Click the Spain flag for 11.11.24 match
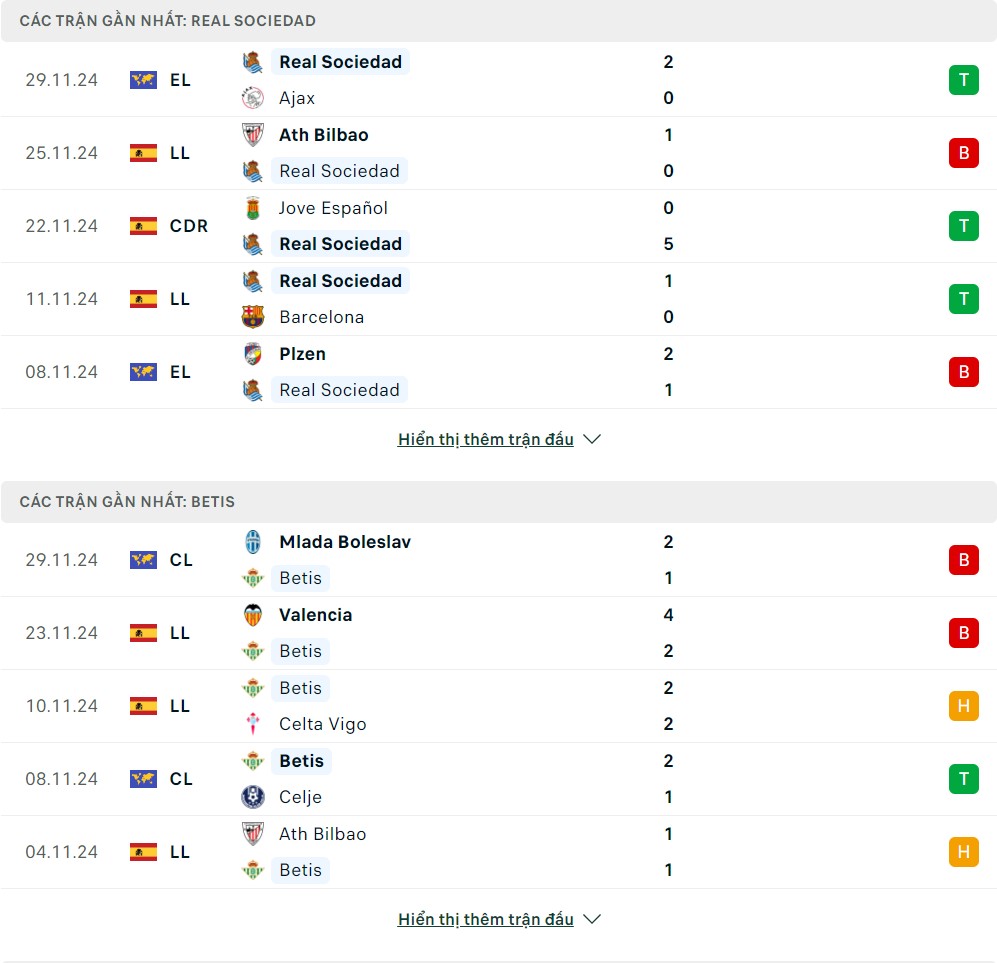This screenshot has height=963, width=997. click(x=143, y=299)
